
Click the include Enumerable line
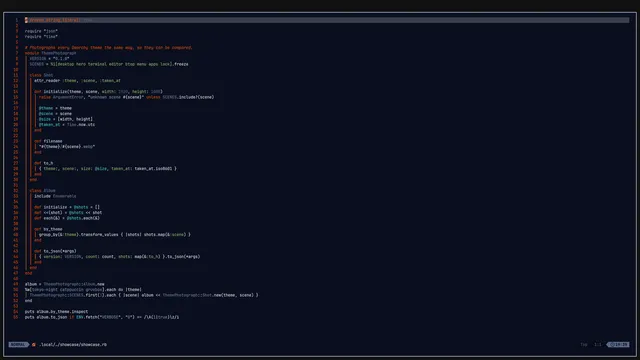point(55,196)
